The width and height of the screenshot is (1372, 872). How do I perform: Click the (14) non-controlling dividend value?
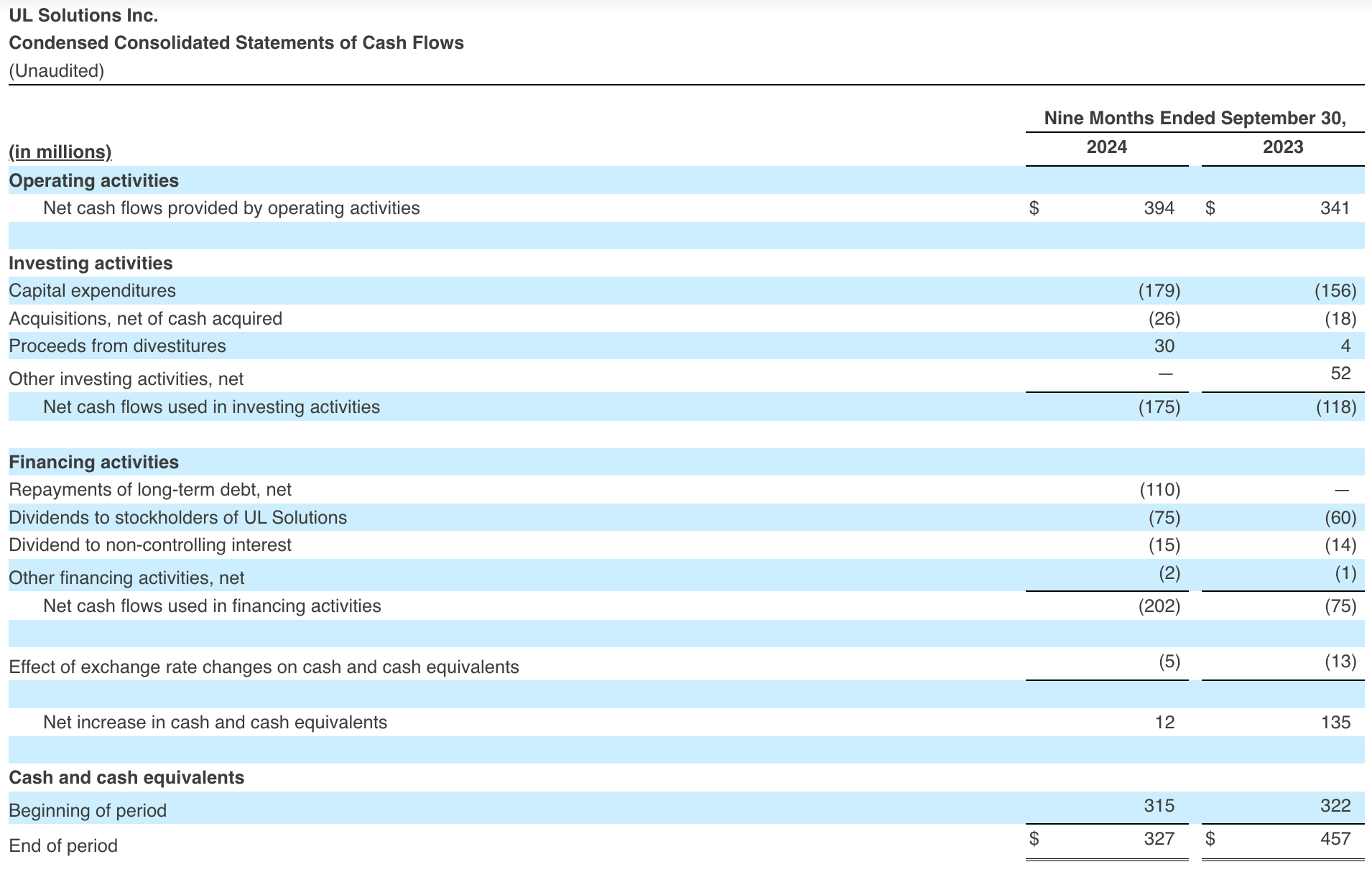click(1341, 545)
